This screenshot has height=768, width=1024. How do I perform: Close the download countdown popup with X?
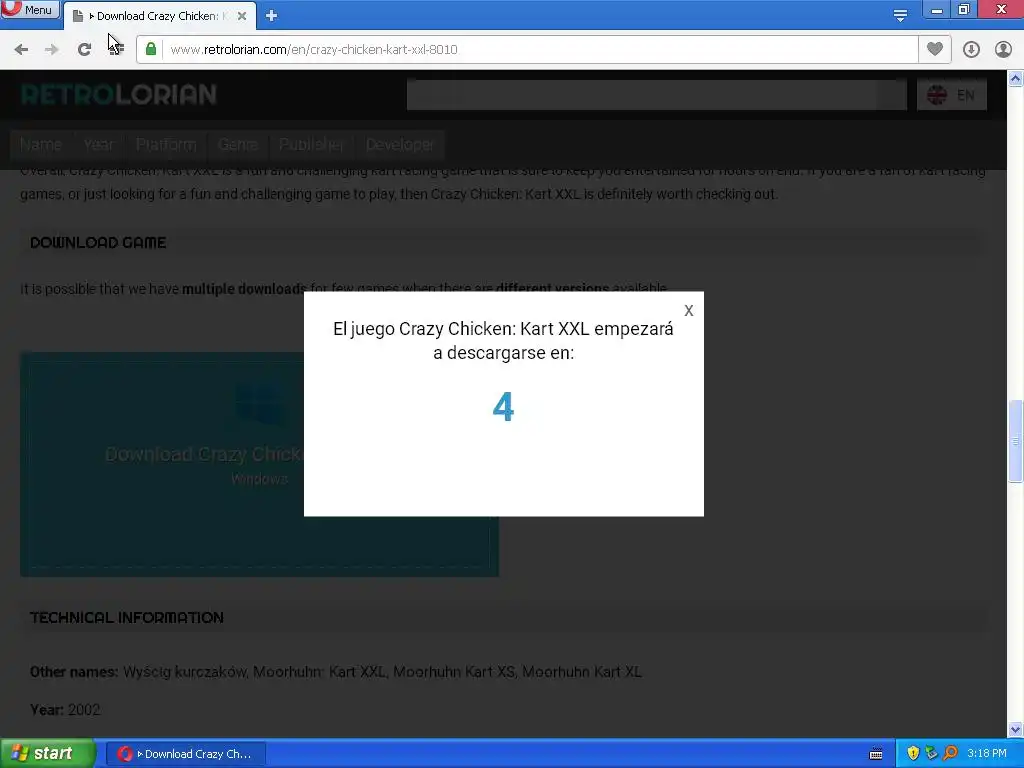point(689,311)
